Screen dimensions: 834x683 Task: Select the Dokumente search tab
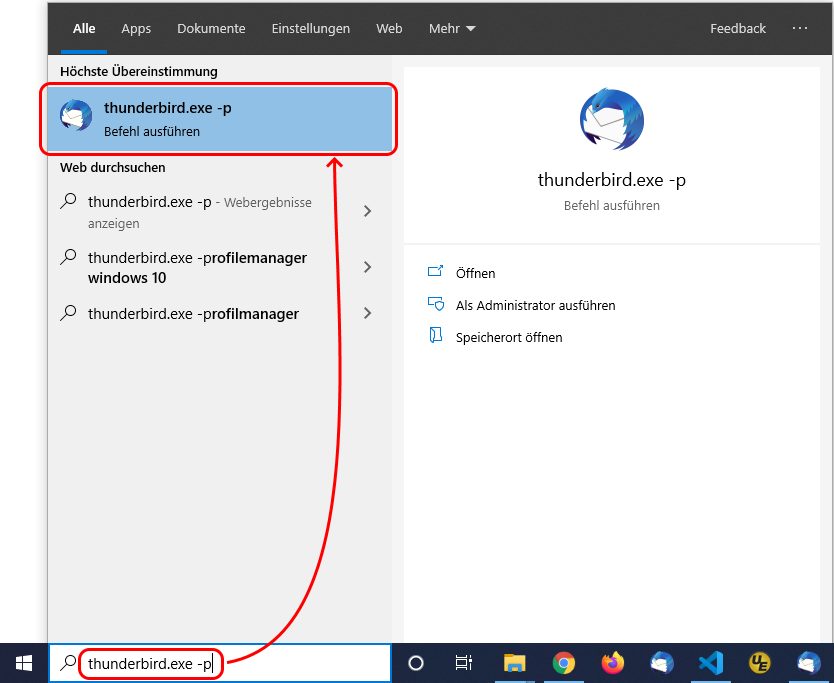point(211,29)
